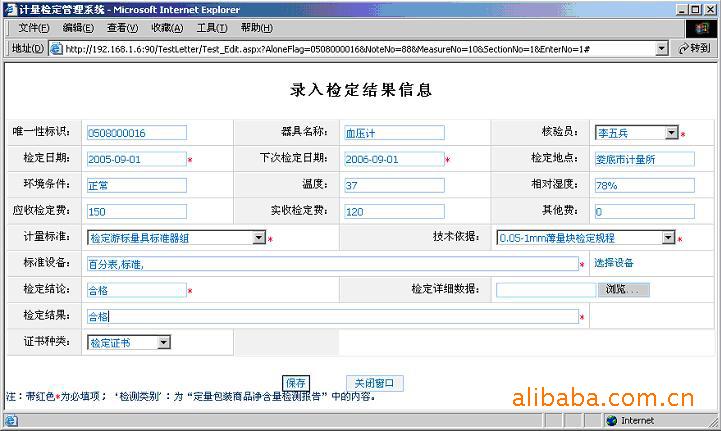Viewport: 721px width, 431px height.
Task: Expand the 技术依据 dropdown list
Action: click(668, 238)
